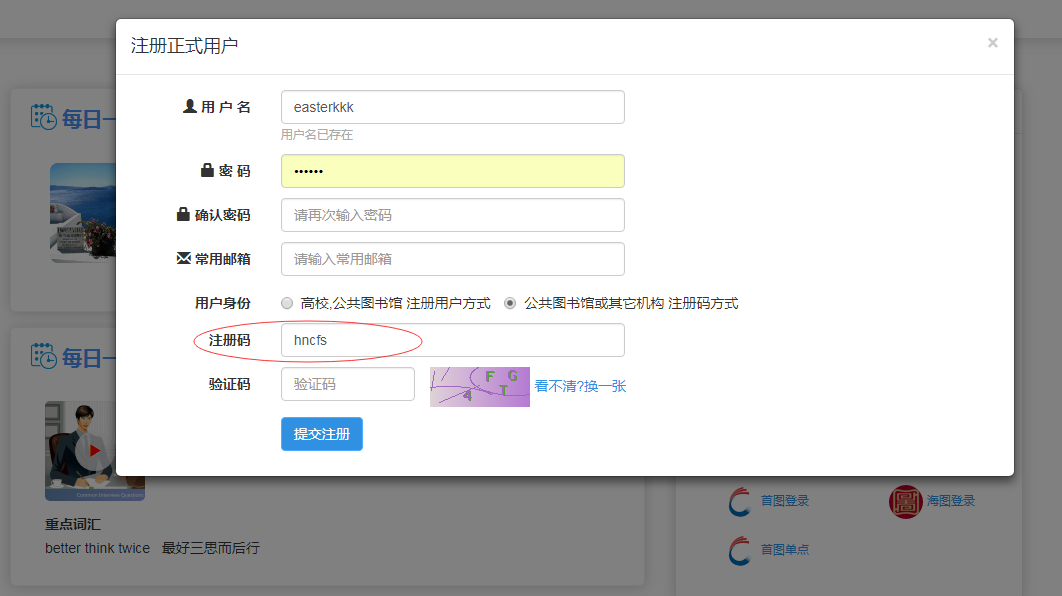Open the 首图登录 link

(x=784, y=501)
